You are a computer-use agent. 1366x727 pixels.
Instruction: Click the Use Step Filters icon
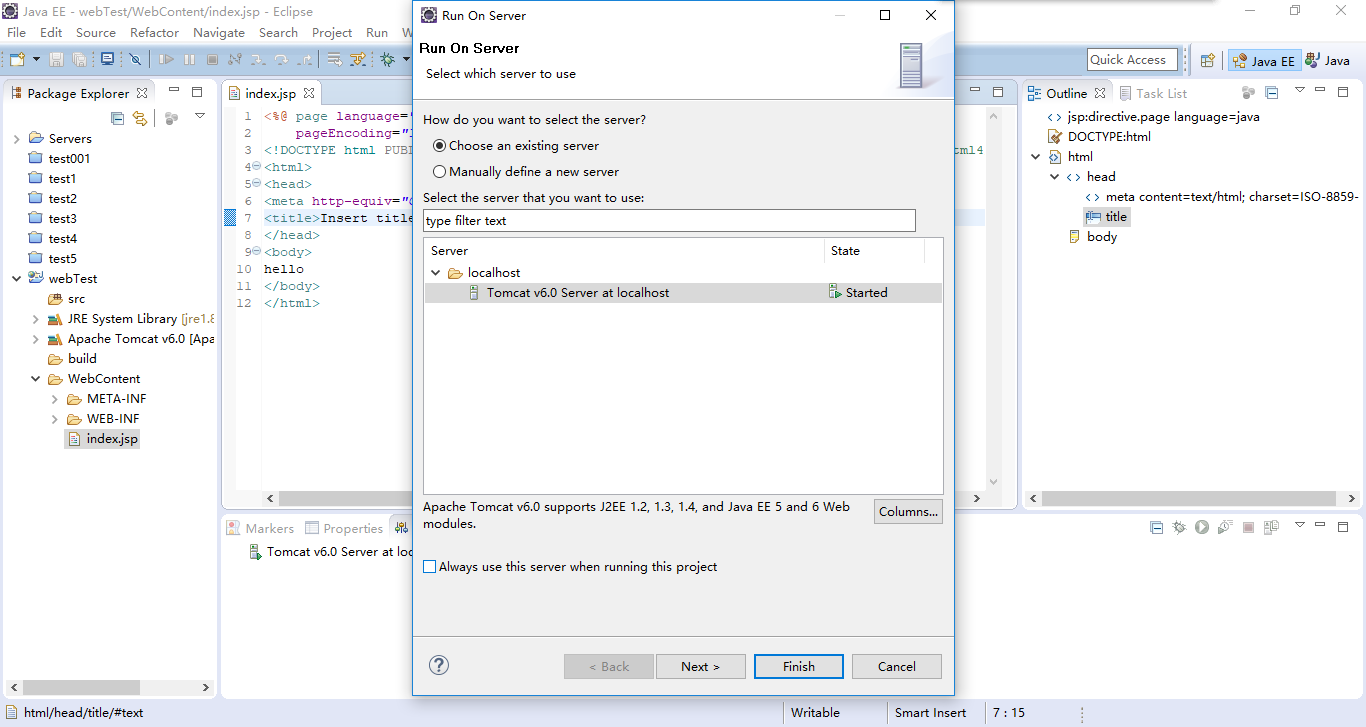pyautogui.click(x=358, y=60)
